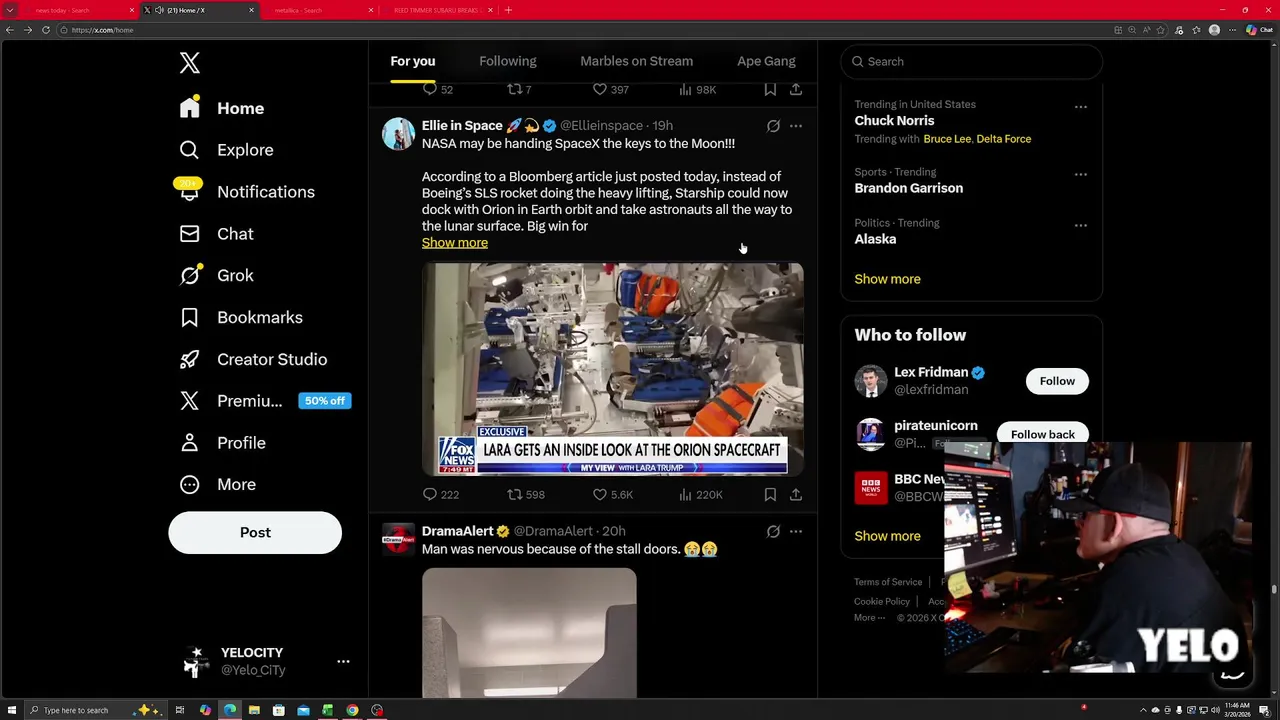Open more options for DramaAlert post
Image resolution: width=1280 pixels, height=720 pixels.
796,532
